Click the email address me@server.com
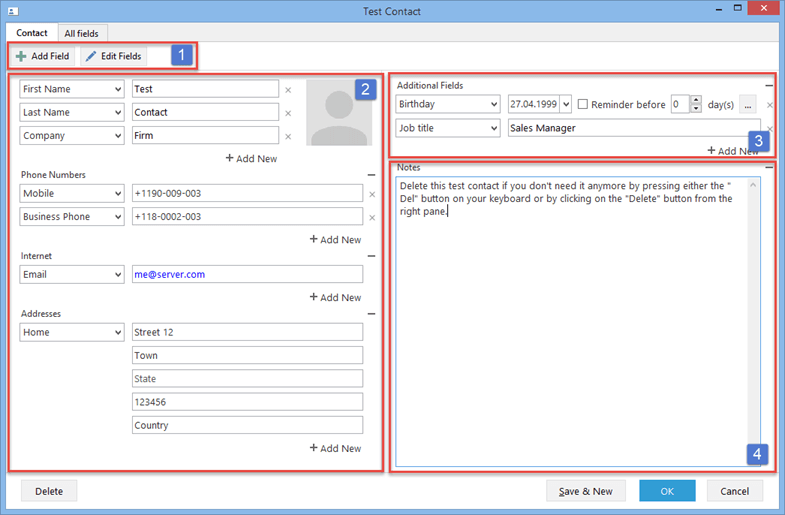Screen dimensions: 785x515 click(x=170, y=274)
